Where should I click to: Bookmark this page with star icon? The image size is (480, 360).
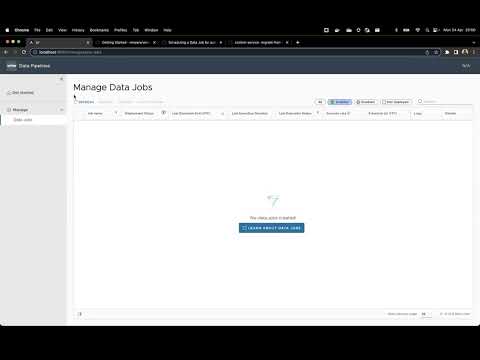(x=436, y=52)
